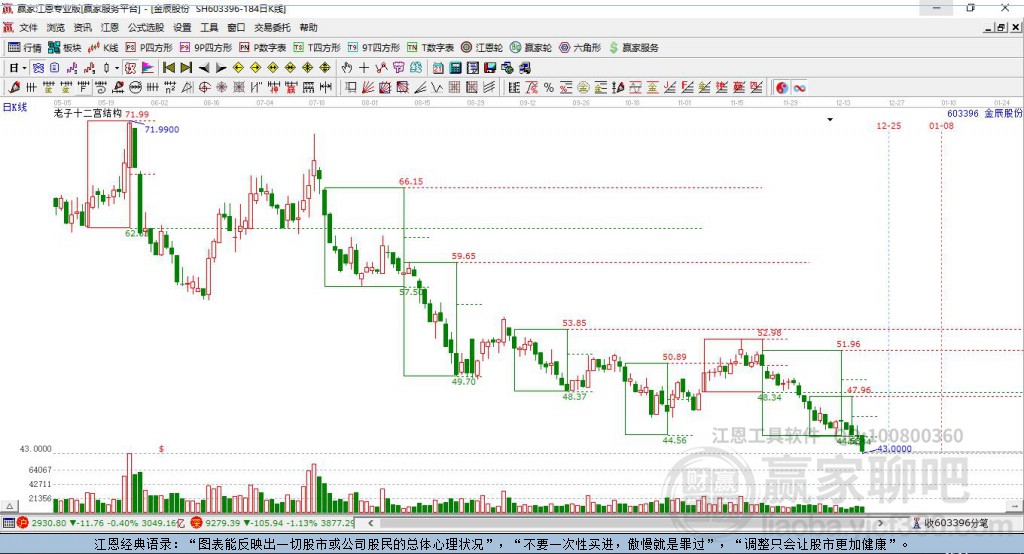
Task: Click the 43.0000 current price label
Action: point(894,449)
